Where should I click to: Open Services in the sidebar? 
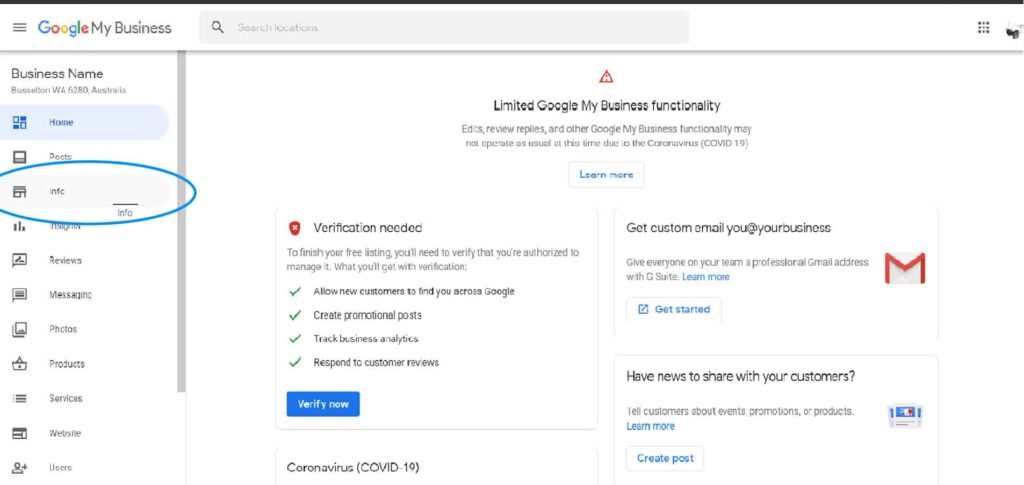(x=84, y=398)
